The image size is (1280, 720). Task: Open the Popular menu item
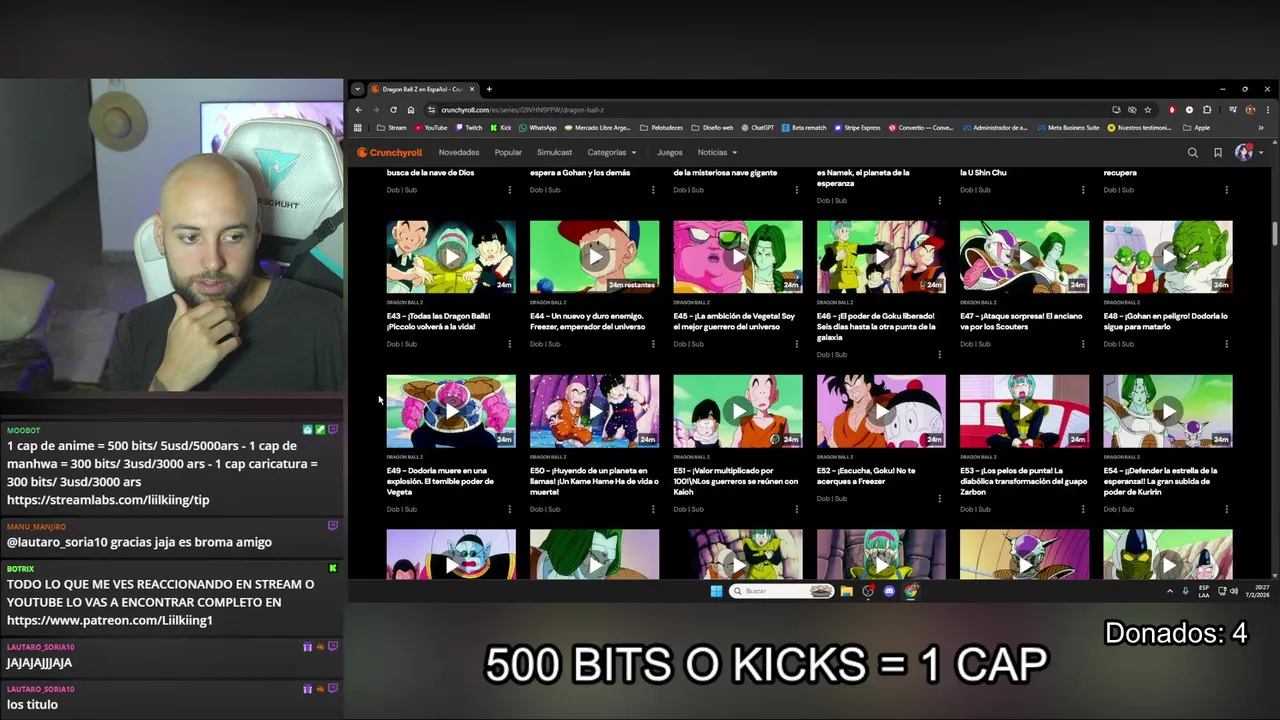(508, 153)
